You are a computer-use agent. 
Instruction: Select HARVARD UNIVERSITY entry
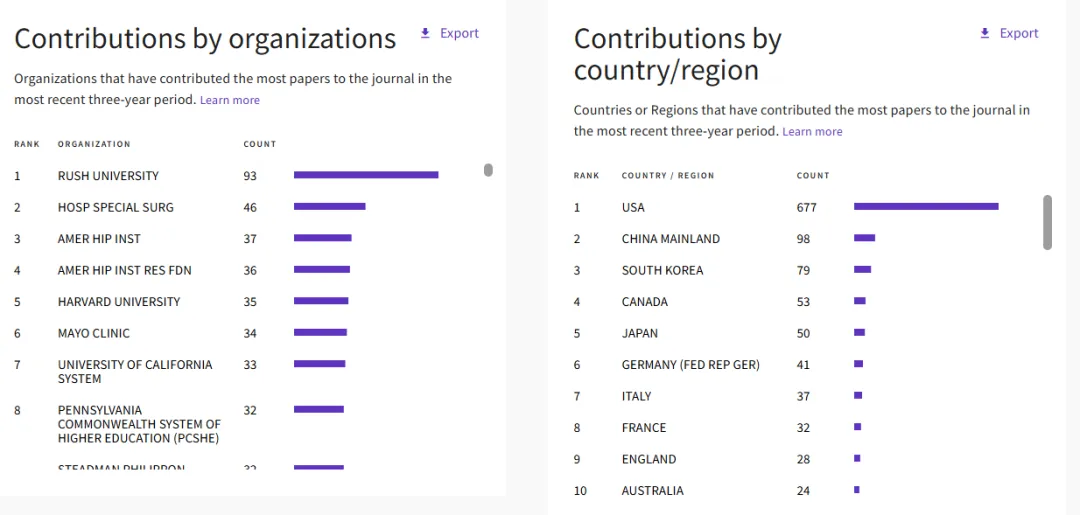point(119,302)
